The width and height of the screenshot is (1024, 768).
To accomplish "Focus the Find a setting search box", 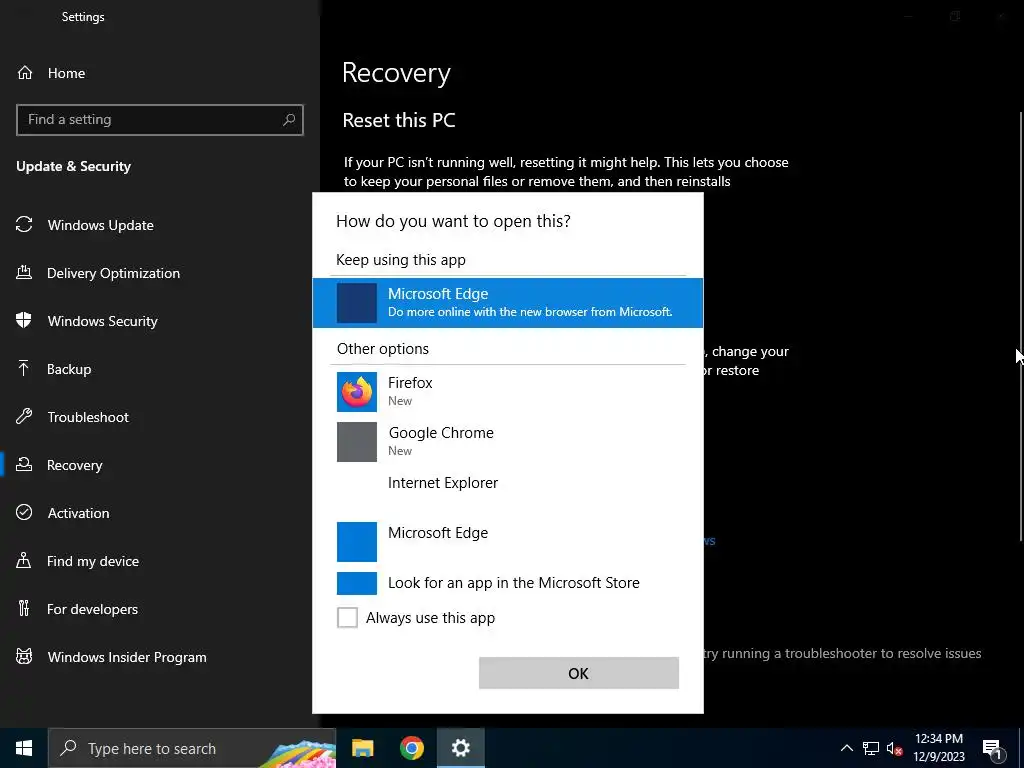I will click(x=160, y=120).
